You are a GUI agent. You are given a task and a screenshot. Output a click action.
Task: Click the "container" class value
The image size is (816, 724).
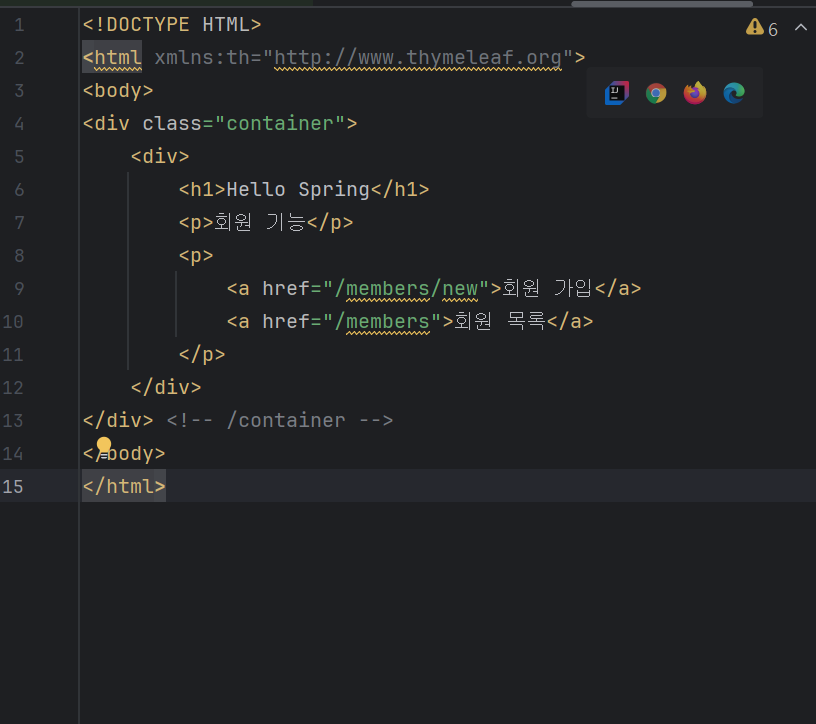pyautogui.click(x=280, y=124)
